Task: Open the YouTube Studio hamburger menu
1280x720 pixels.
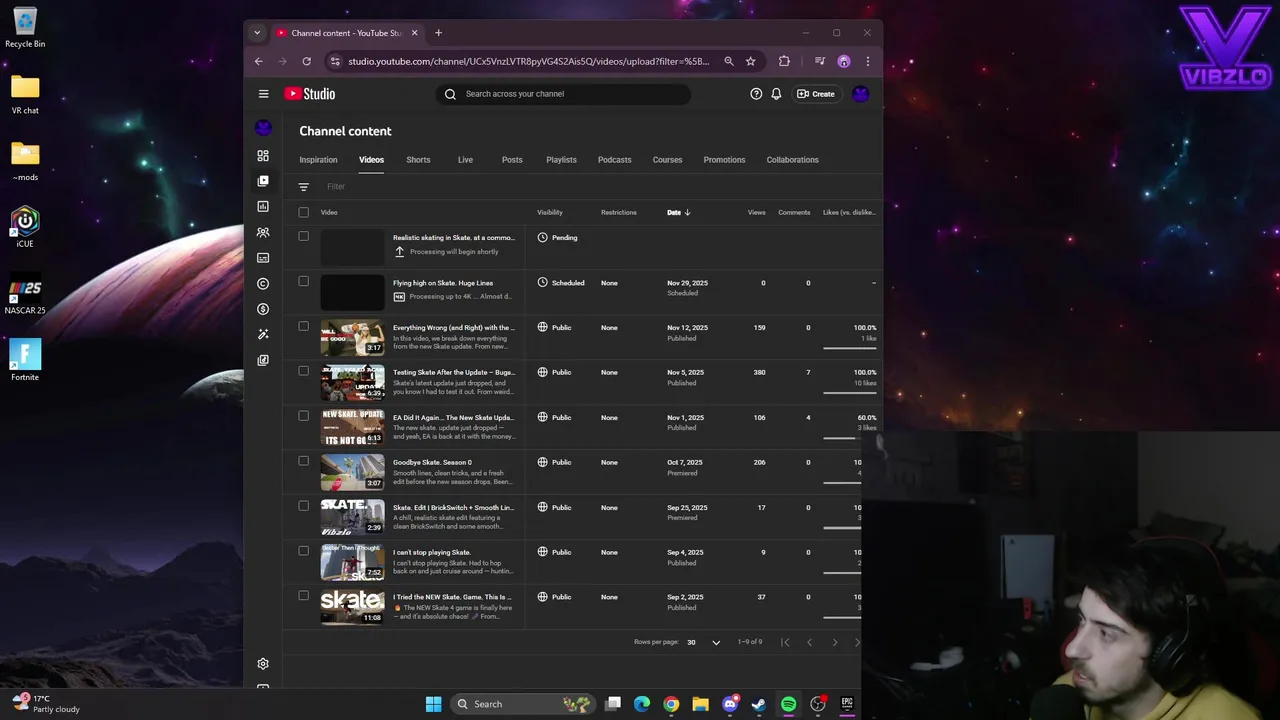Action: 263,94
